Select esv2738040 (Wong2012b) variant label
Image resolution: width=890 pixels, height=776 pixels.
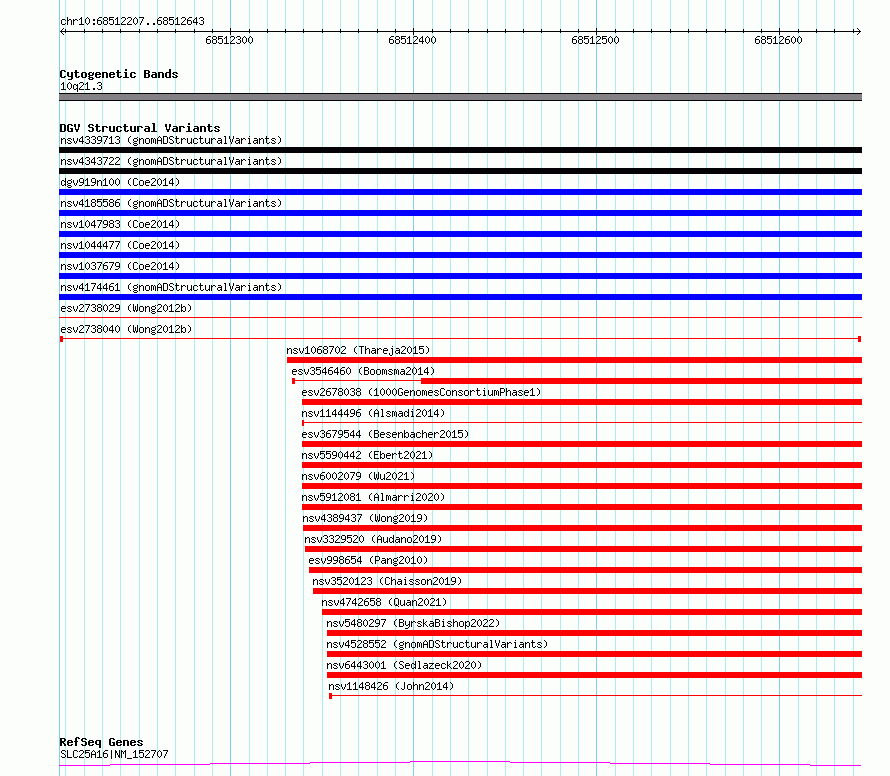tap(126, 329)
